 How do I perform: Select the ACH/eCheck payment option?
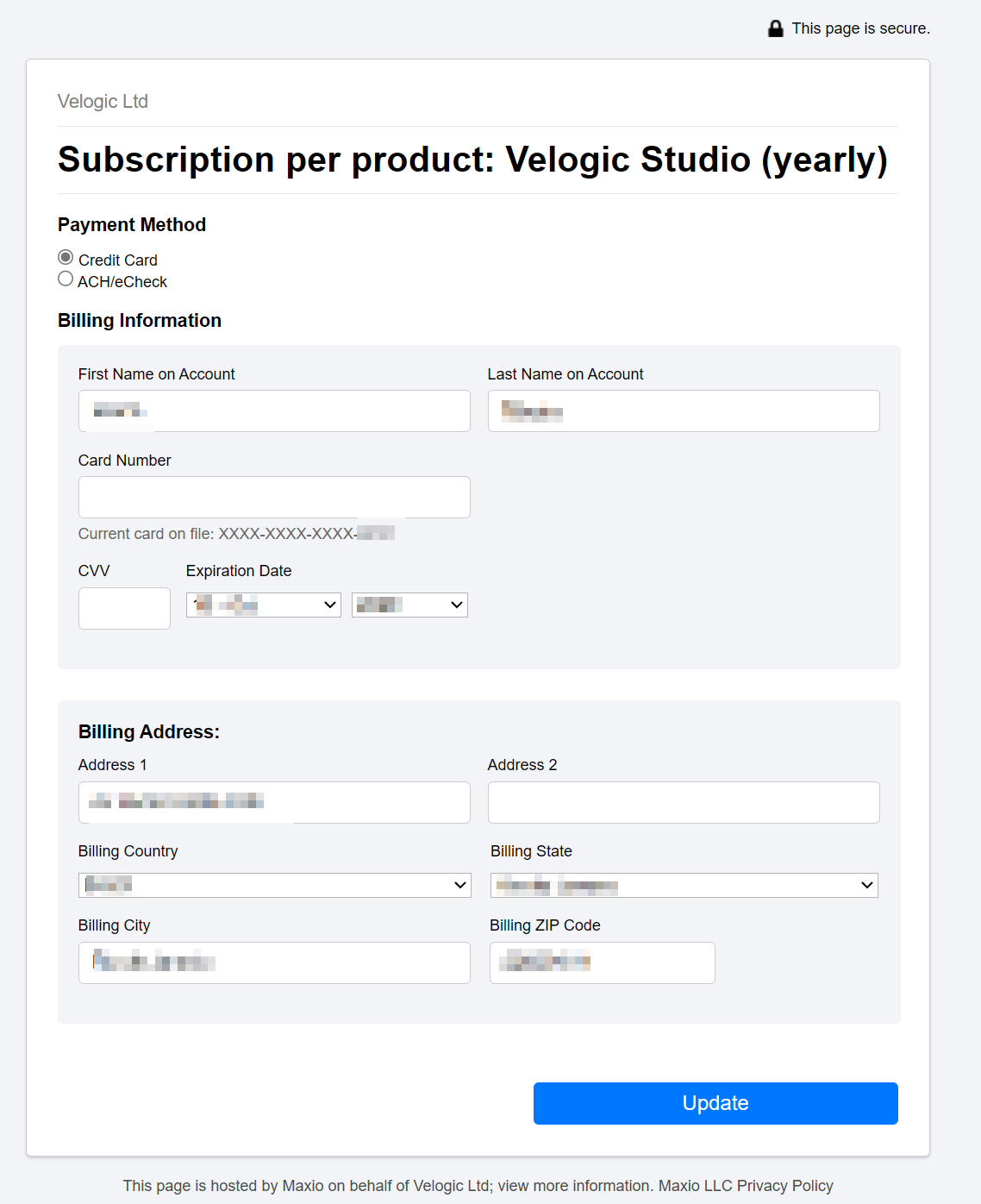point(66,279)
